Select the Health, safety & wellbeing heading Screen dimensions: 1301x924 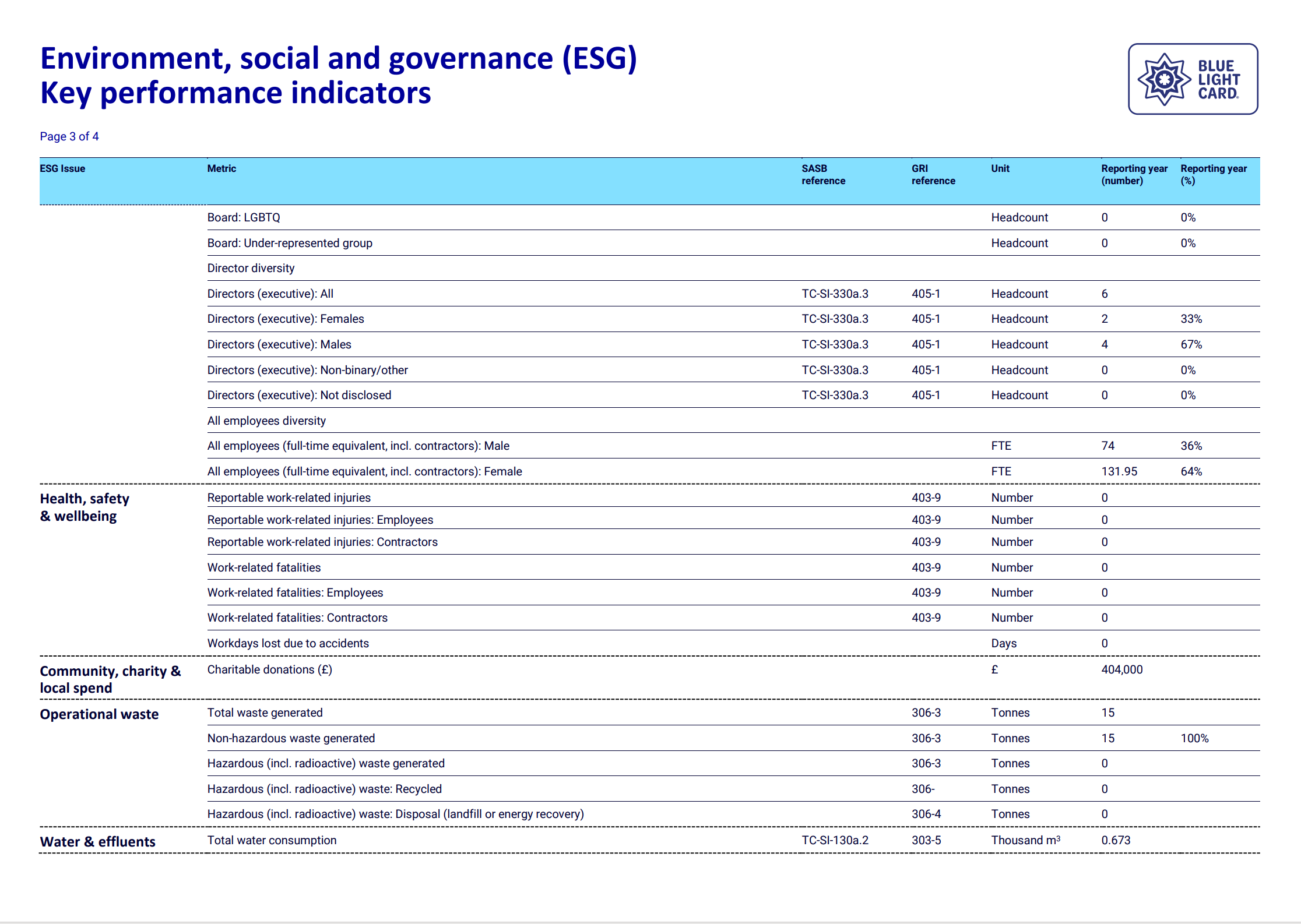tap(85, 507)
